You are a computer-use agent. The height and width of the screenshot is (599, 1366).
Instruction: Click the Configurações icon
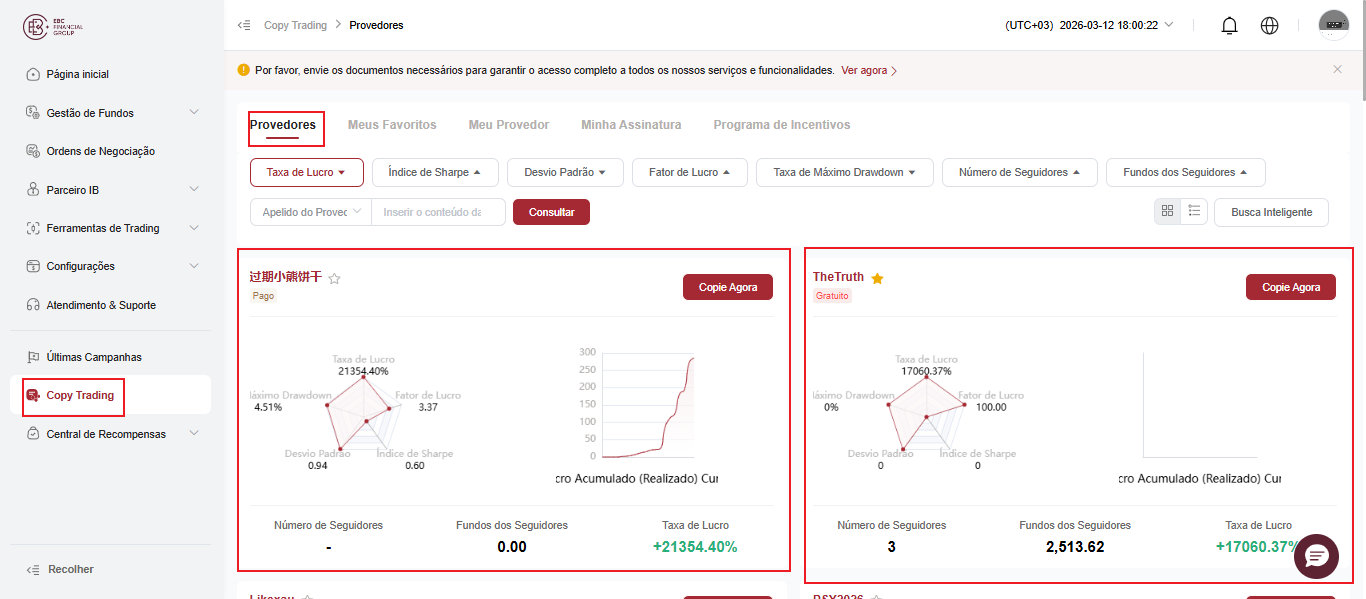point(33,266)
